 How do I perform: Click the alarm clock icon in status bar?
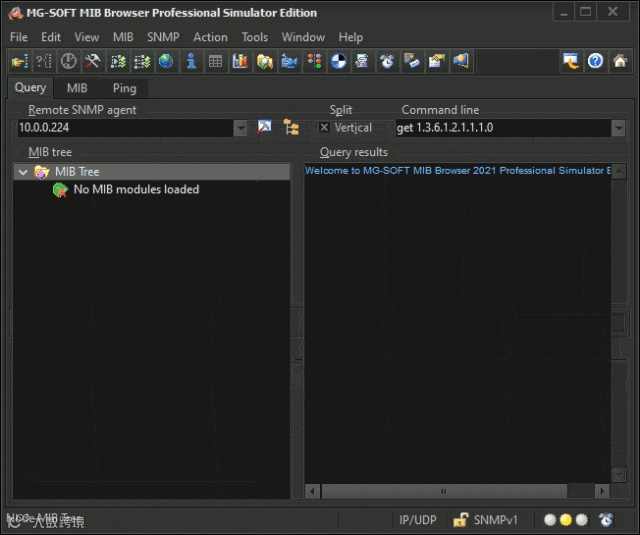click(x=606, y=519)
